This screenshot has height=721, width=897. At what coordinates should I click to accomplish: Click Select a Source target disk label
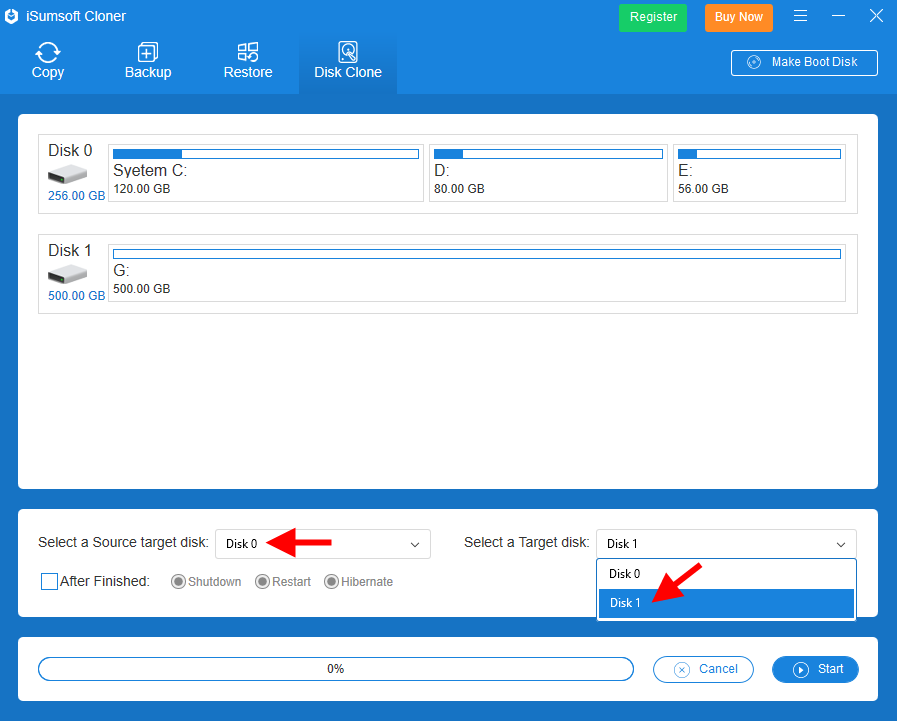[123, 542]
